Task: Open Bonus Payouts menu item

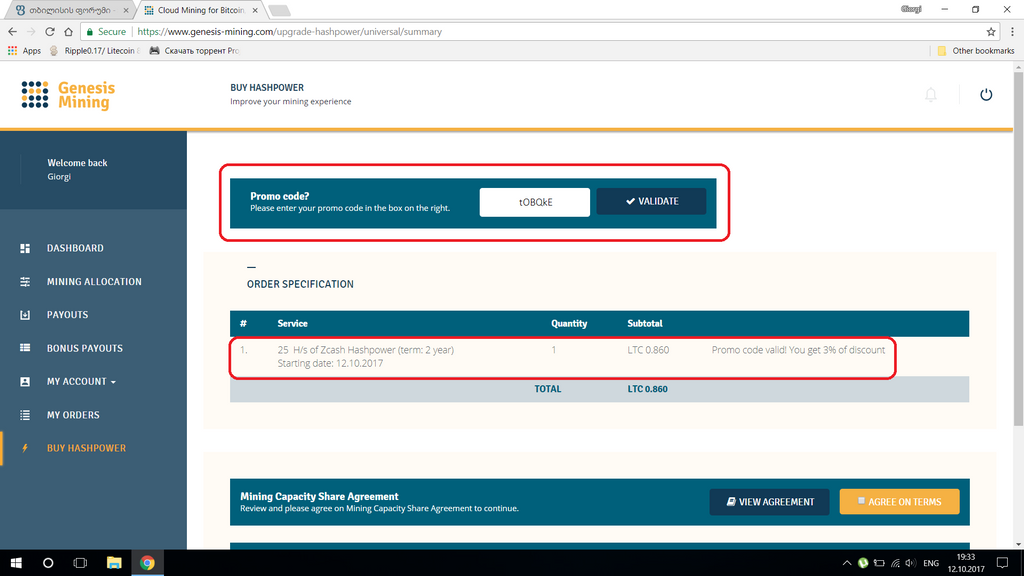Action: [x=85, y=348]
